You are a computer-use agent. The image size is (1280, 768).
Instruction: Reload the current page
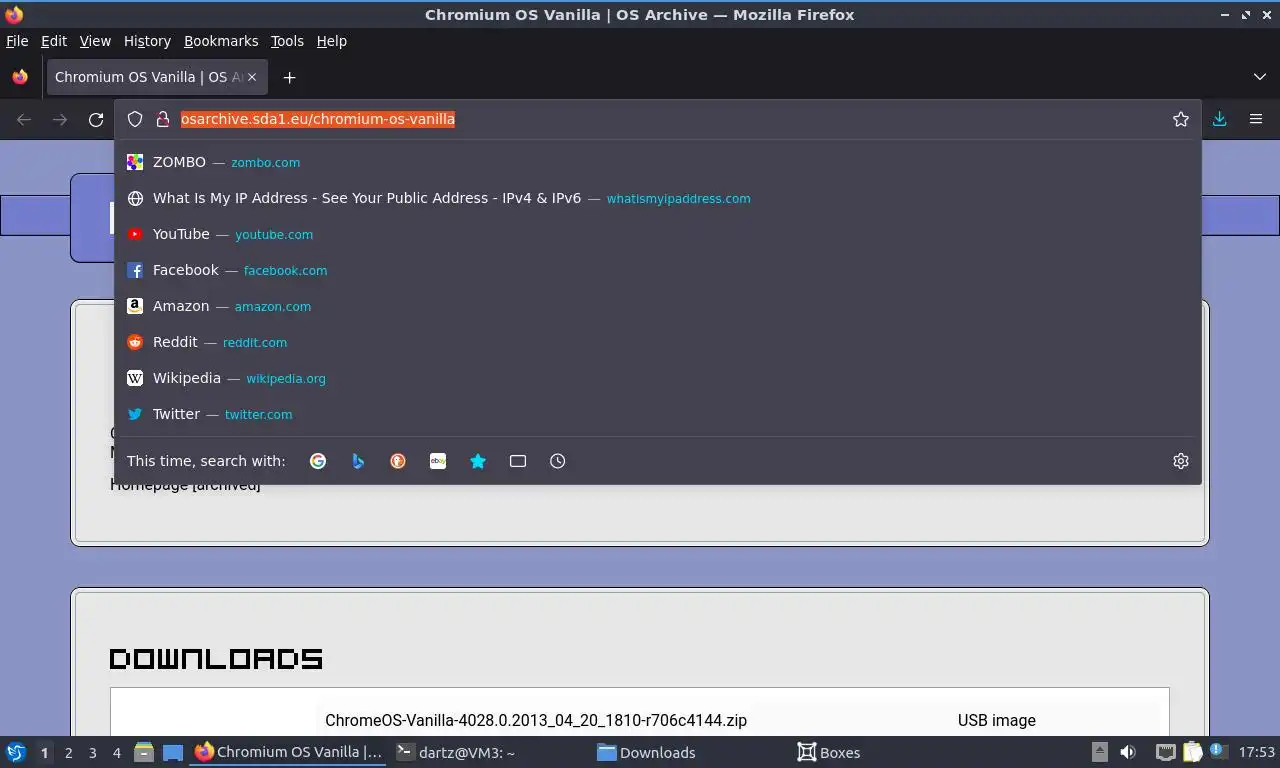(x=96, y=119)
